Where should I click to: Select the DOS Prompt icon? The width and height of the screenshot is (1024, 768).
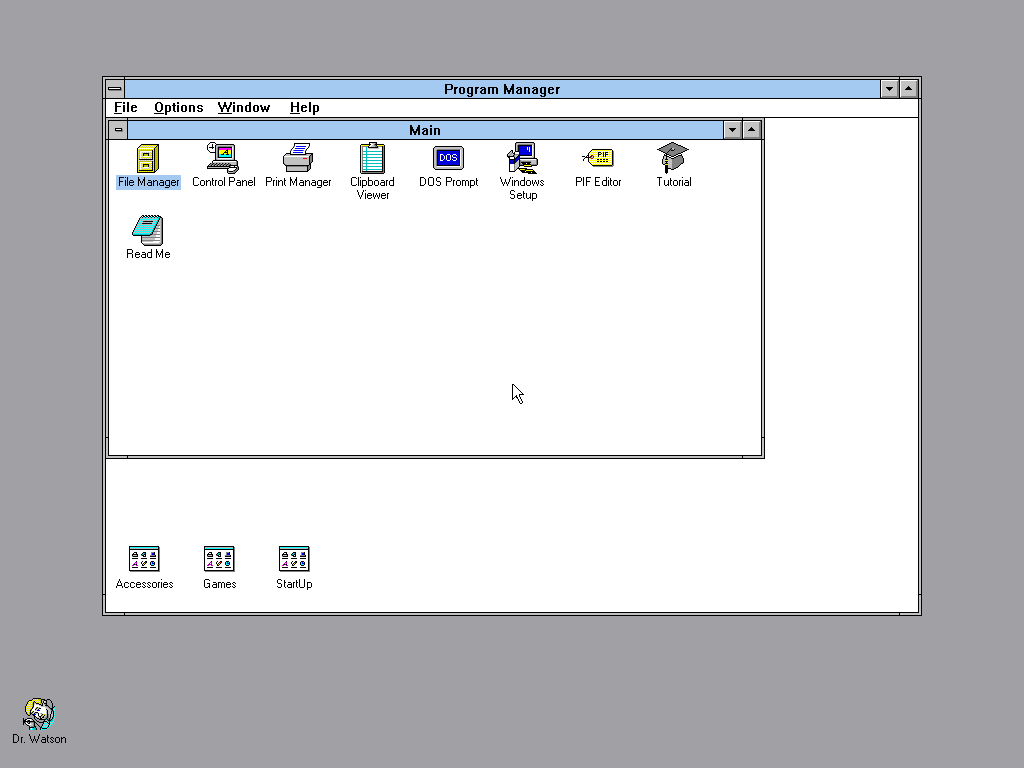[448, 158]
